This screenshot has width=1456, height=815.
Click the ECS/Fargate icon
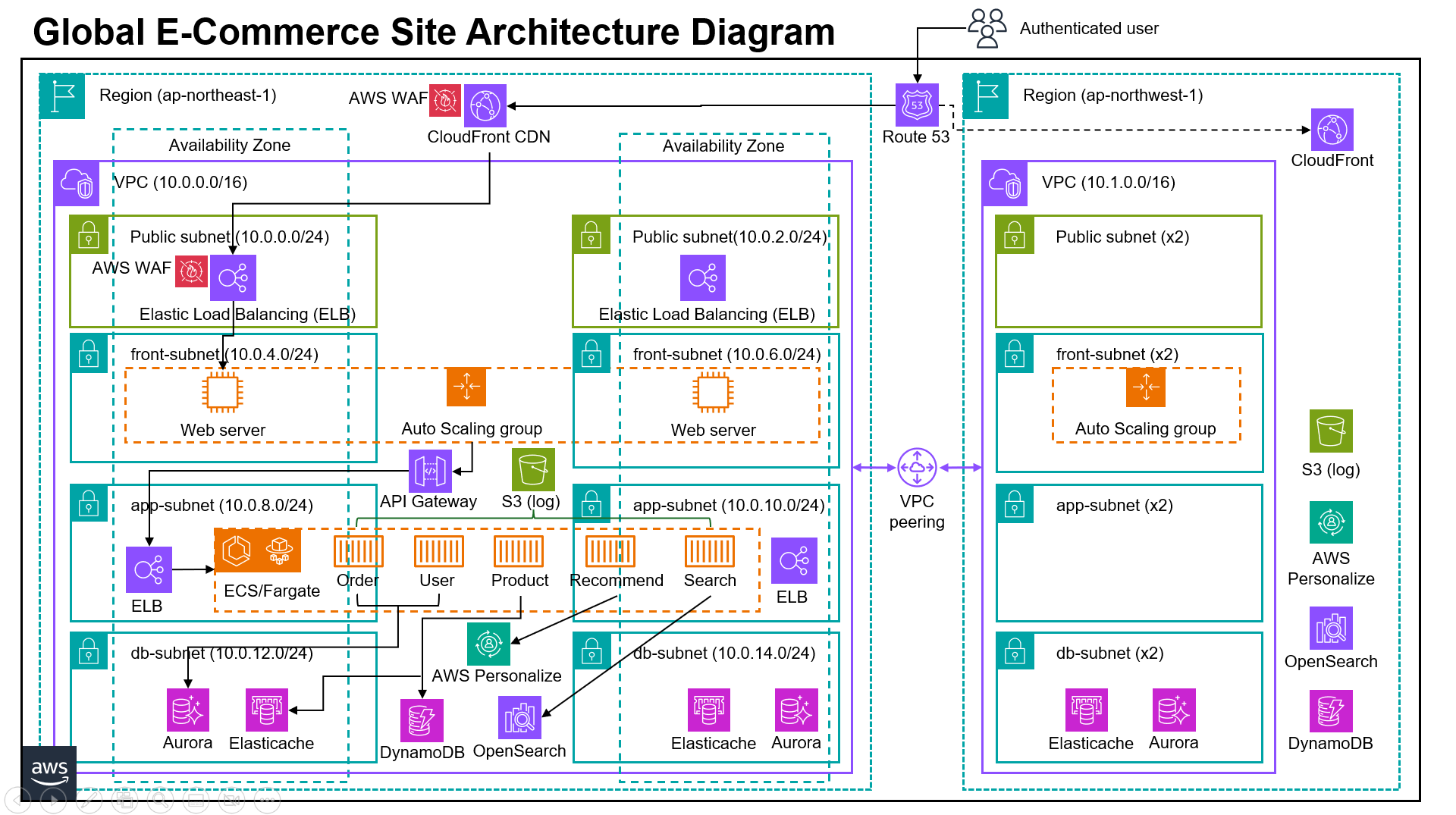(257, 550)
